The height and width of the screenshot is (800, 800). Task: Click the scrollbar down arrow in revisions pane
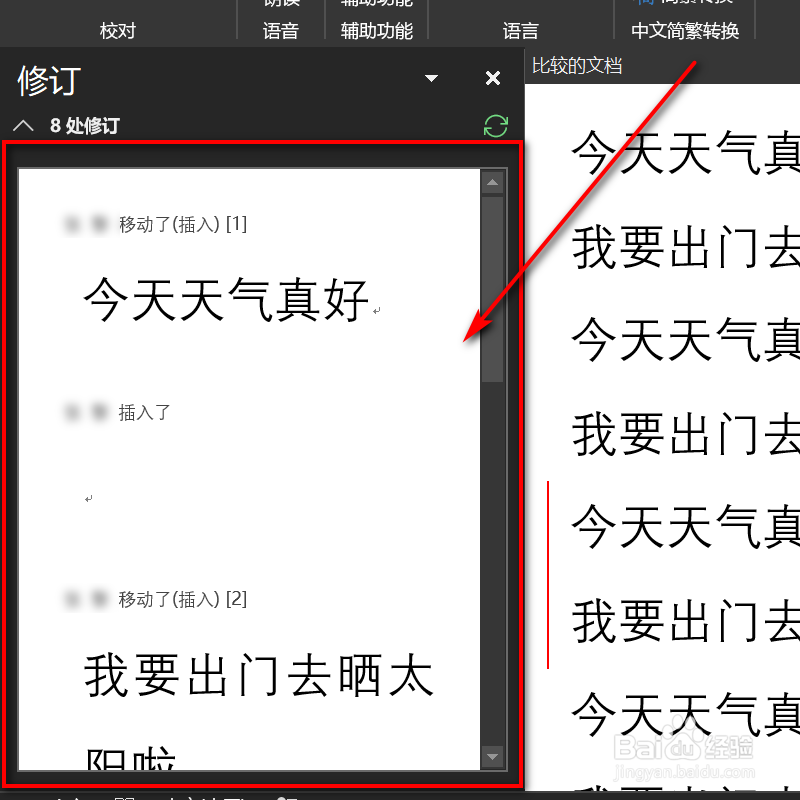(x=493, y=757)
